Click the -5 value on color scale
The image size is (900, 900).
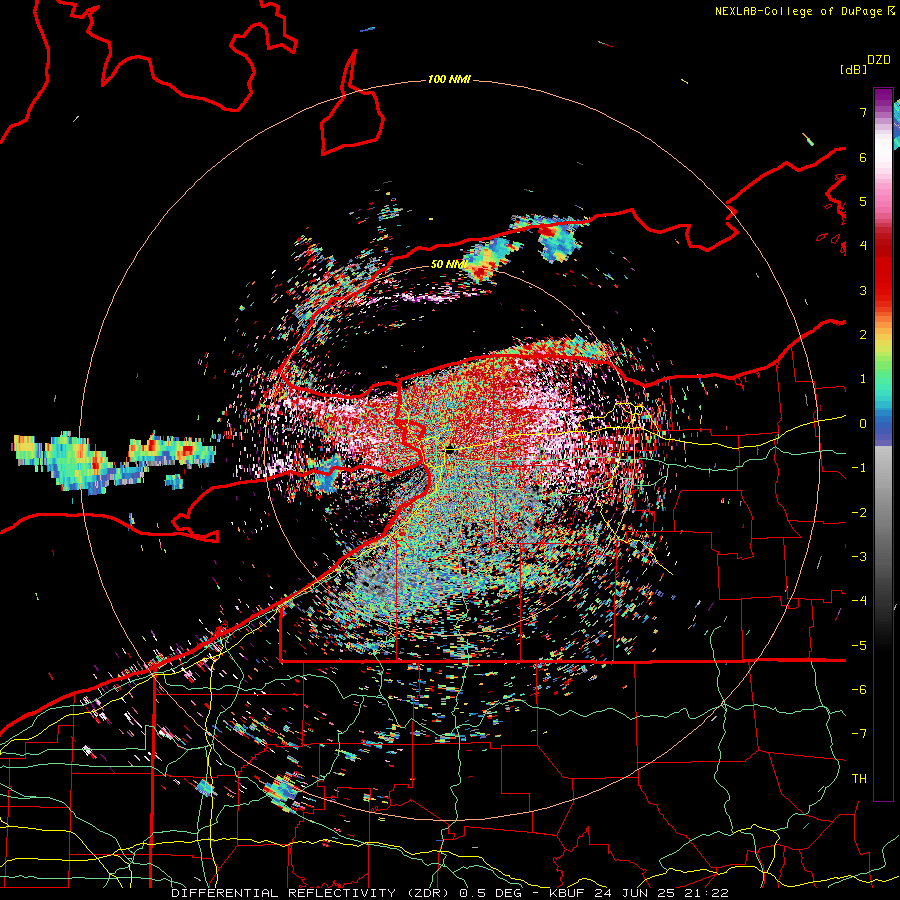click(859, 646)
